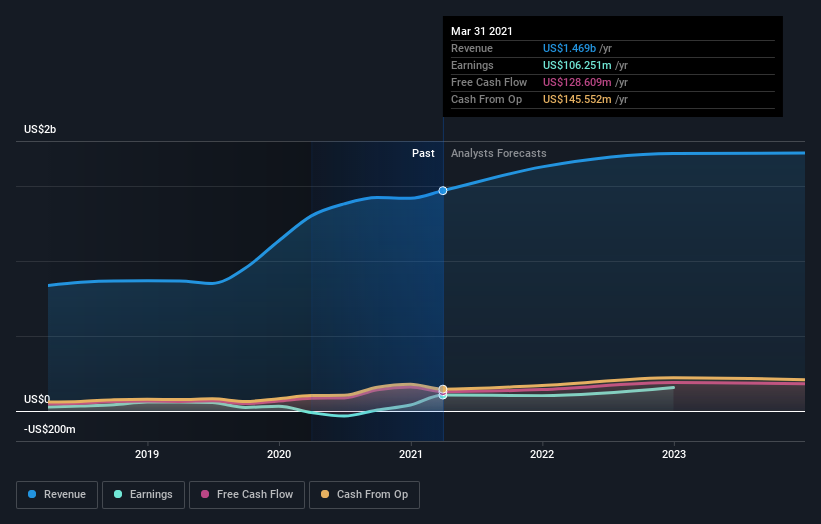The width and height of the screenshot is (821, 524).
Task: Click the 2021 x-axis label
Action: tap(410, 454)
